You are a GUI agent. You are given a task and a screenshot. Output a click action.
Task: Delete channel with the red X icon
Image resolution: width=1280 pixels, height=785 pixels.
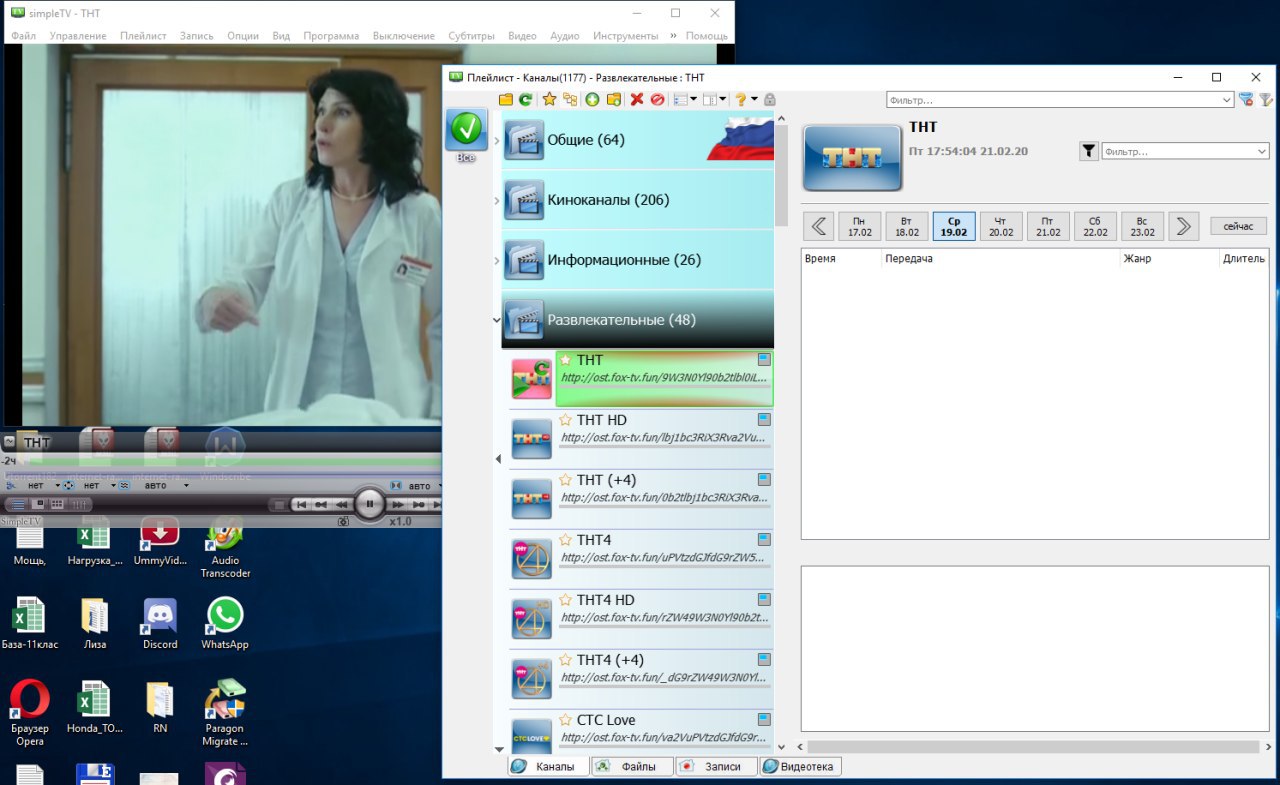click(637, 99)
